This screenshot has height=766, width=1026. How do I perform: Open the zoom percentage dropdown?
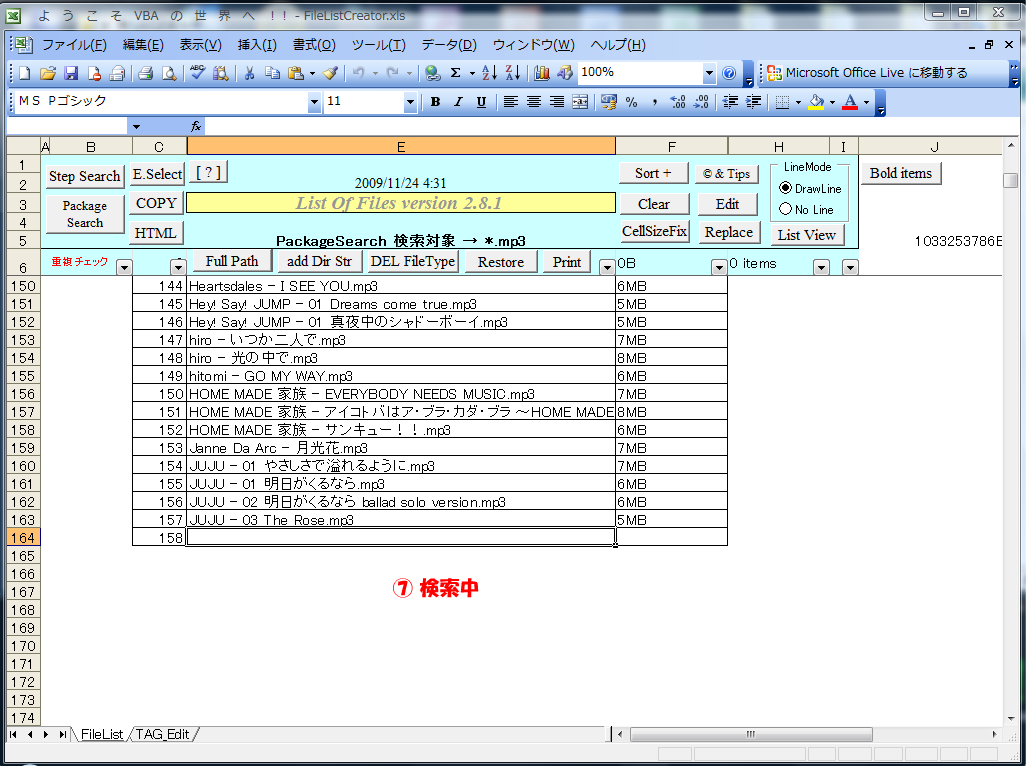click(x=709, y=73)
